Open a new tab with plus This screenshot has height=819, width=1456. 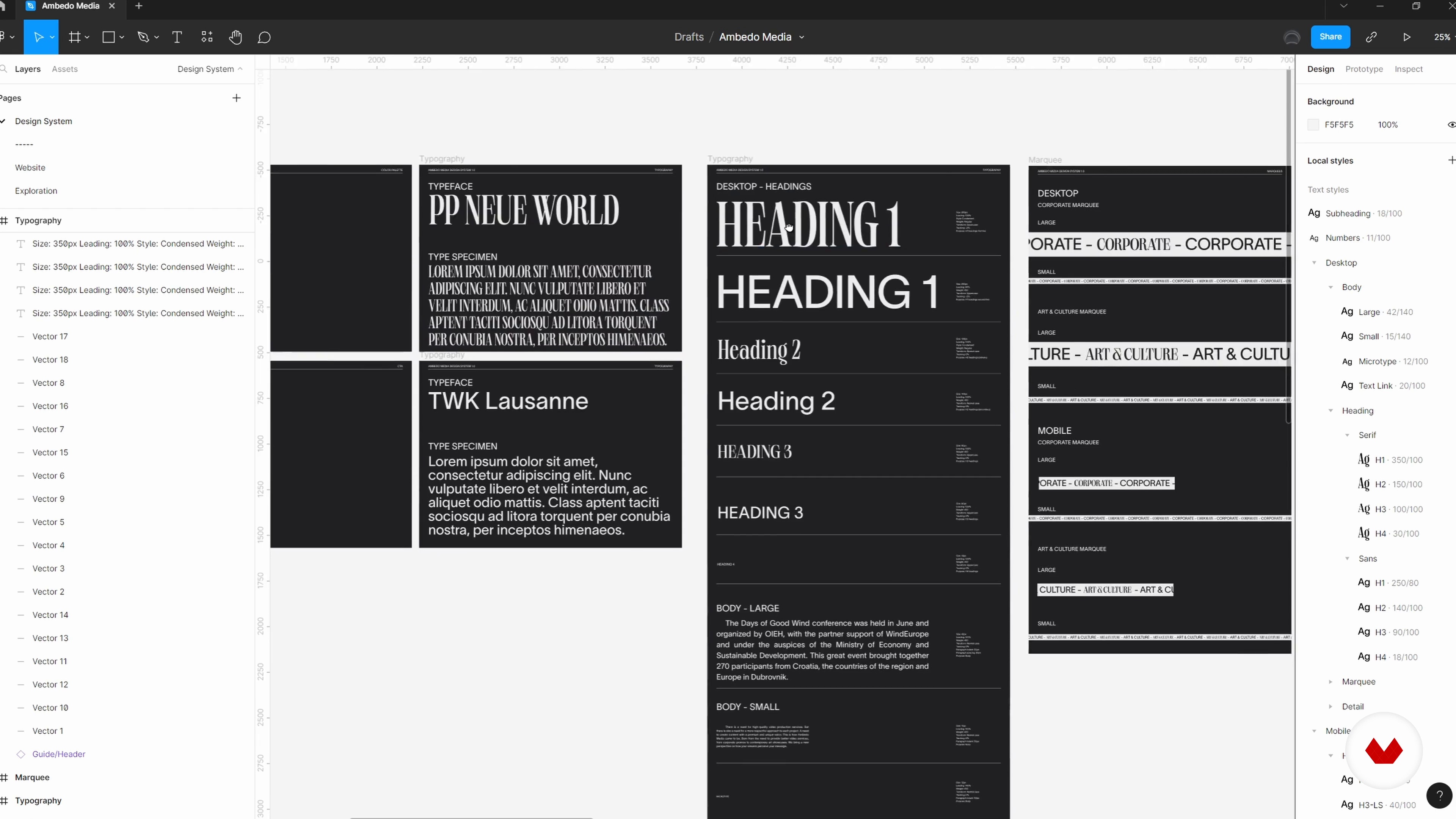[138, 6]
